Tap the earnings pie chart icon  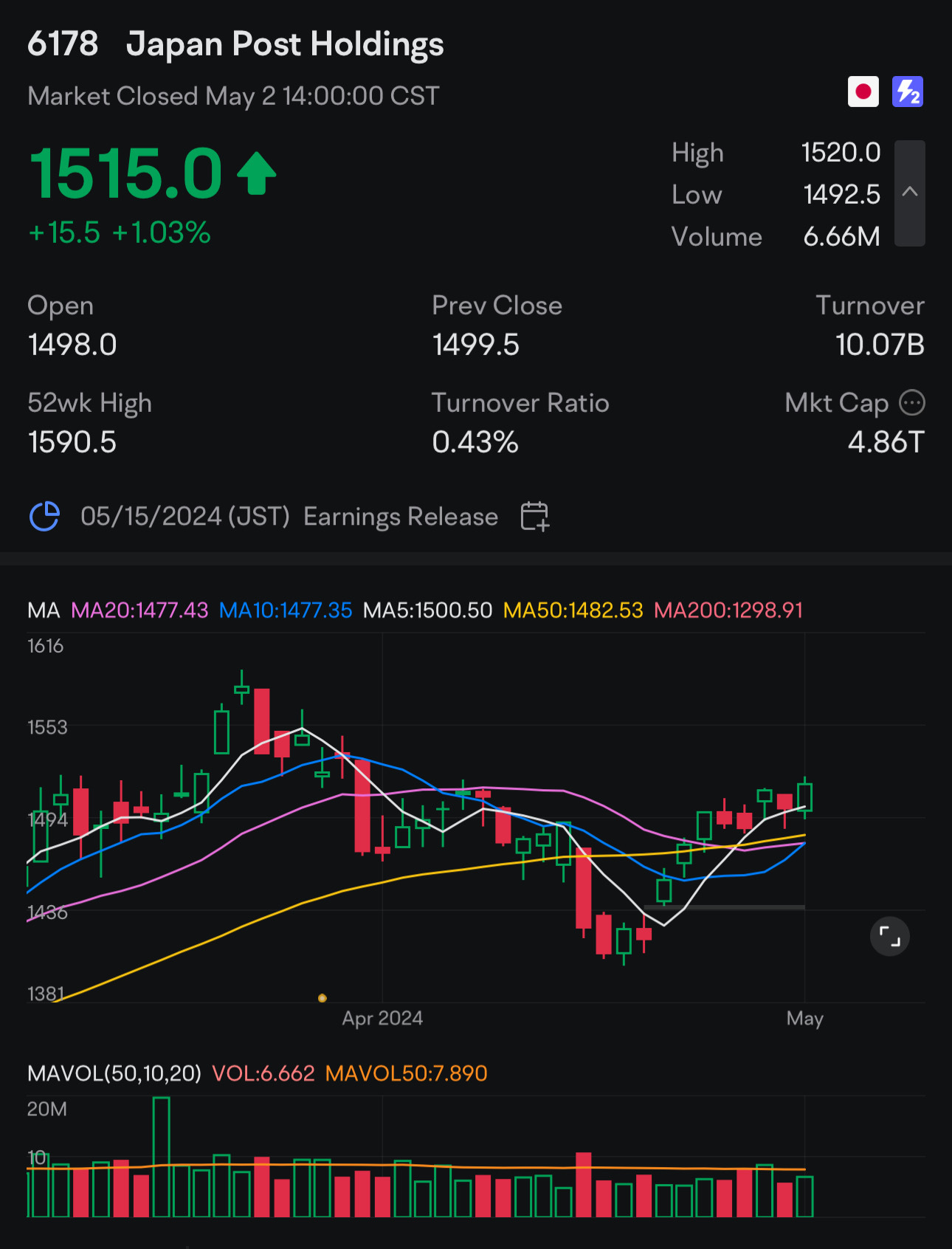coord(44,516)
